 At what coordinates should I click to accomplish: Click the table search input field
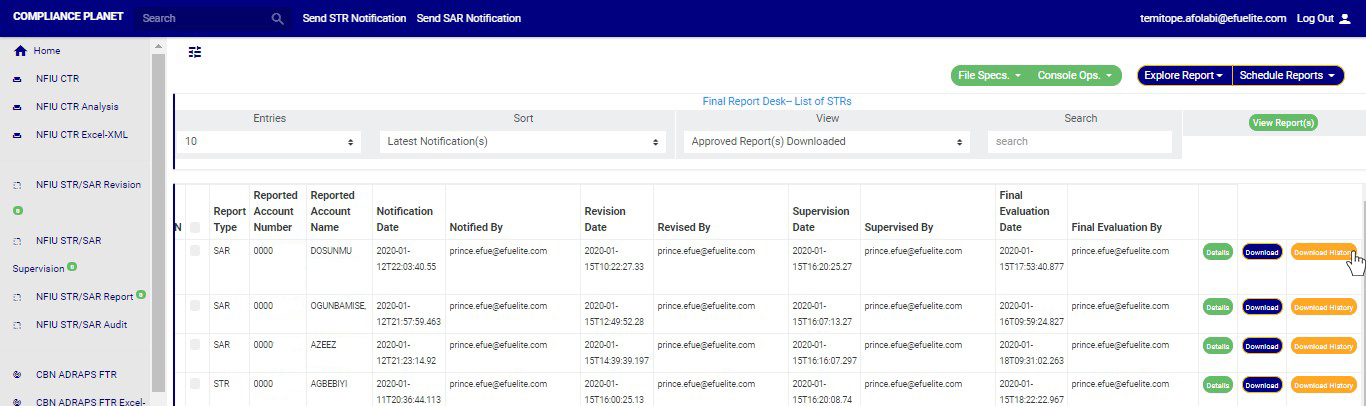pyautogui.click(x=1079, y=142)
